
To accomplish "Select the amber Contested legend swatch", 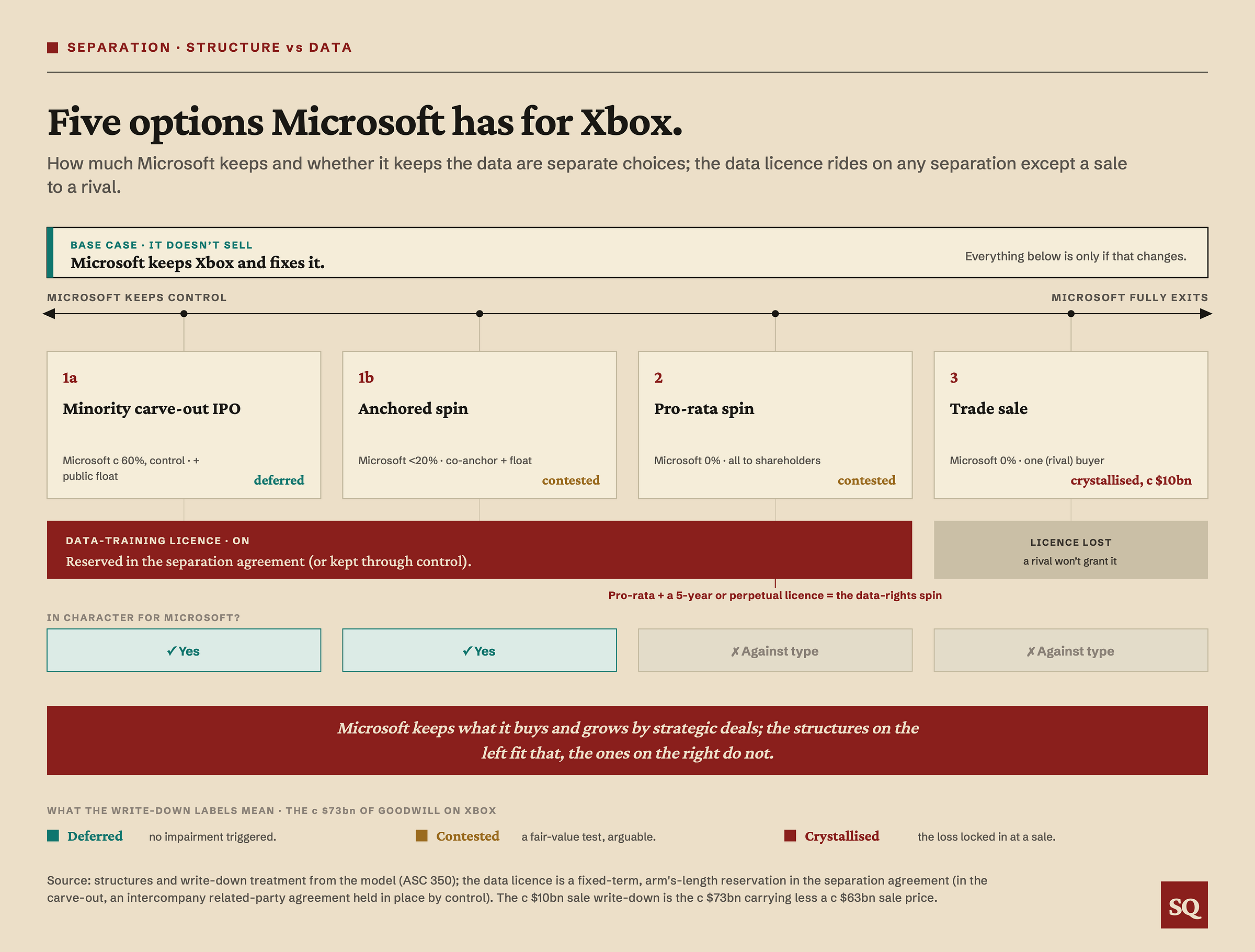I will (421, 835).
